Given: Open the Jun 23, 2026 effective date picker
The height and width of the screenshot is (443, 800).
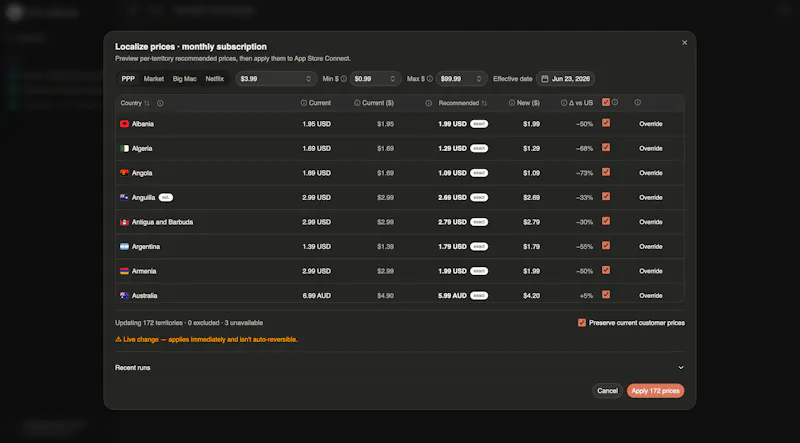Looking at the screenshot, I should [x=565, y=79].
